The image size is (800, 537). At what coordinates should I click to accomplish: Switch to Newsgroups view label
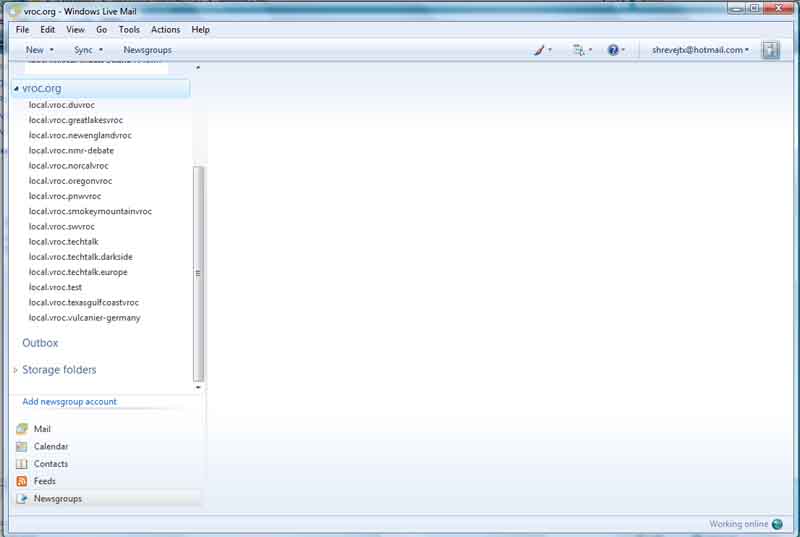pos(58,499)
